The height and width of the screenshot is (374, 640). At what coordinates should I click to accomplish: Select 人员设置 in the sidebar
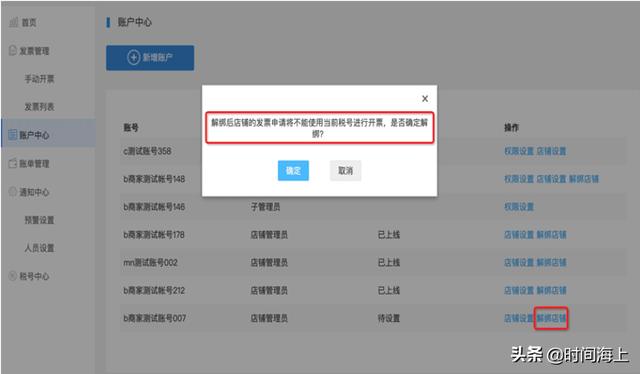click(39, 248)
